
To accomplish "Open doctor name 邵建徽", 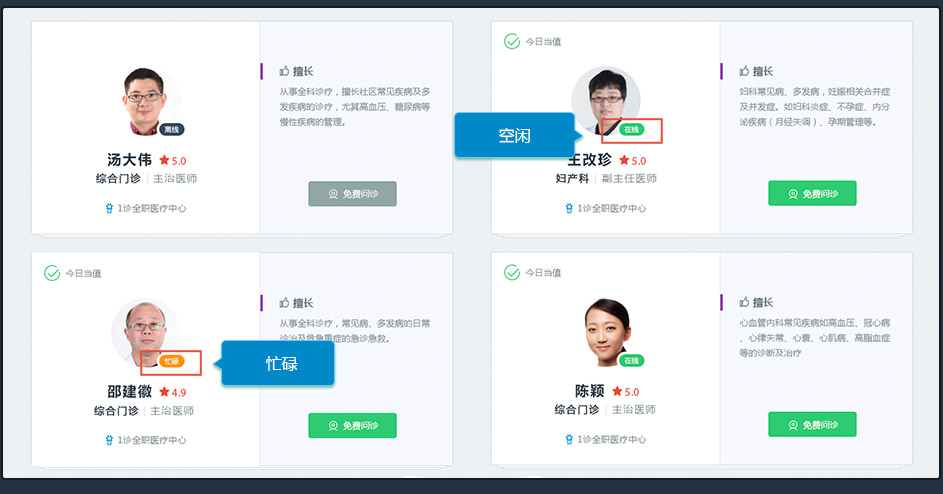I will click(x=129, y=392).
